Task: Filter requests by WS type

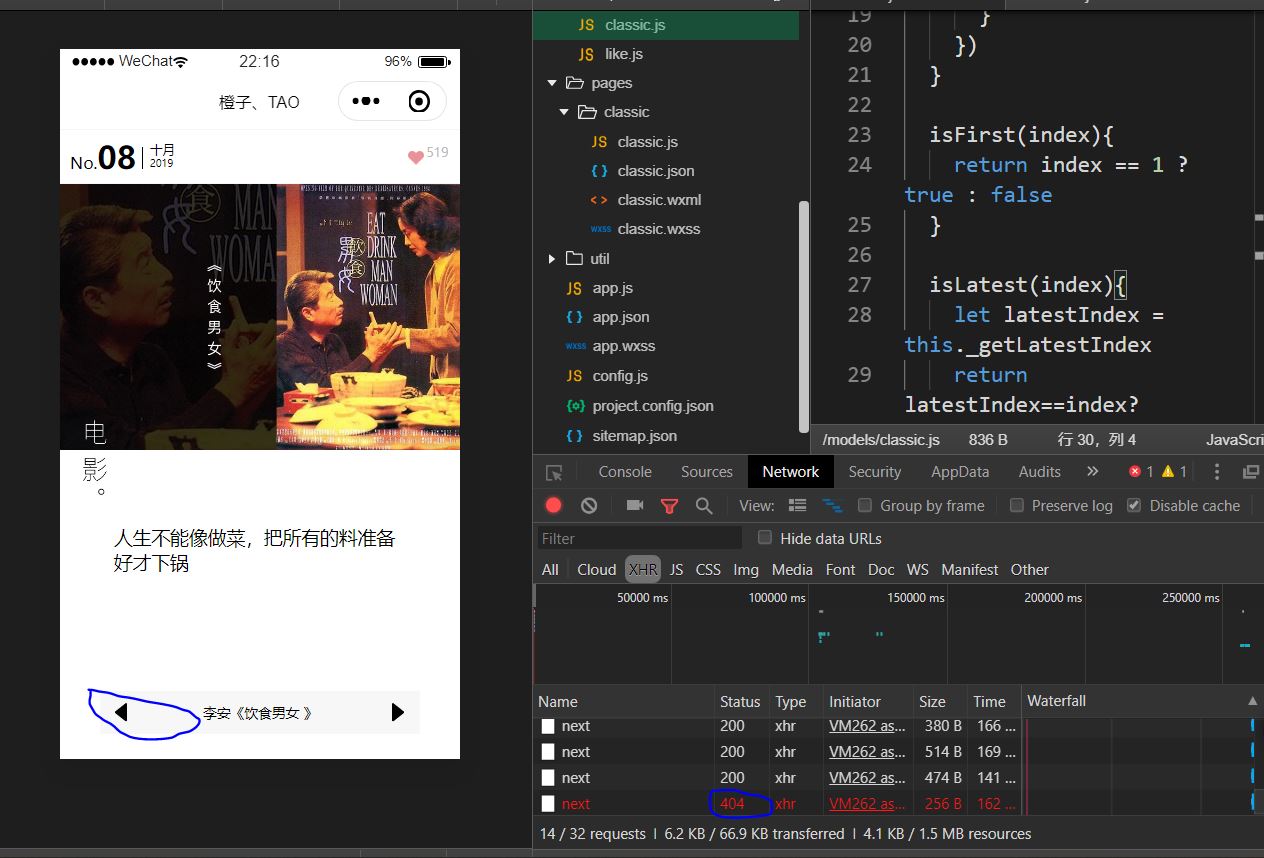Action: coord(918,569)
